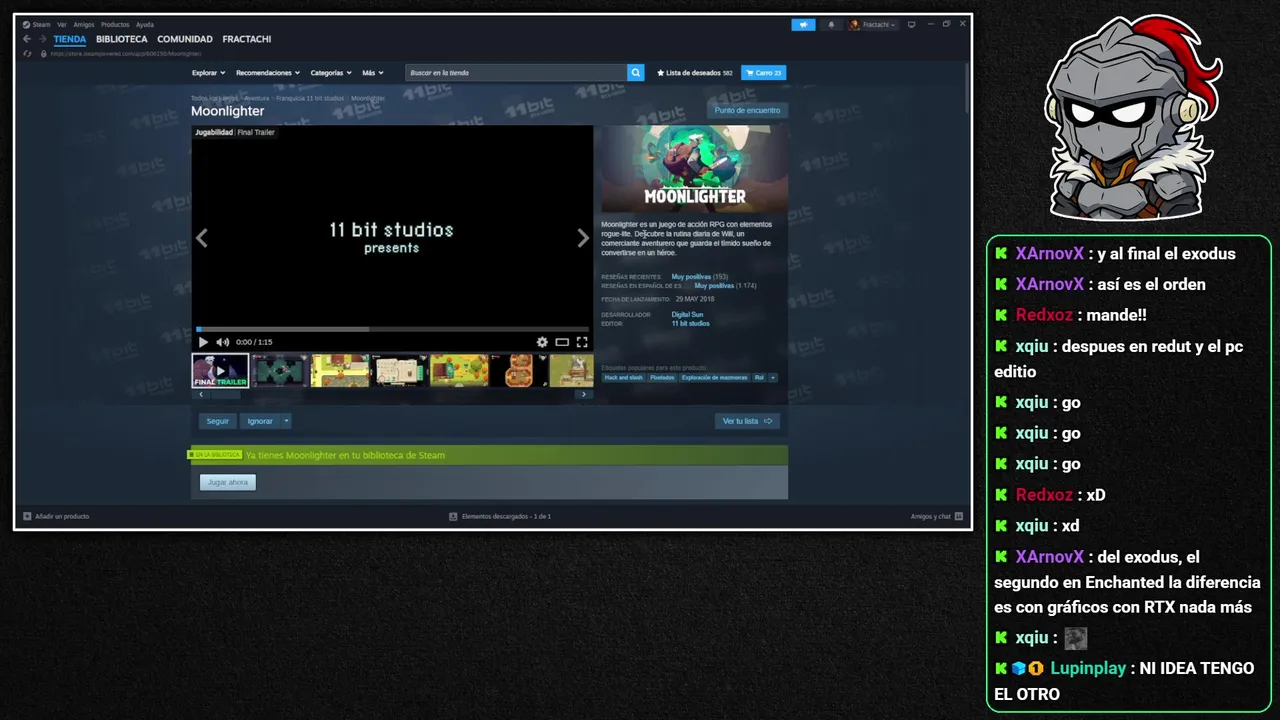Open trailer video settings gear
Viewport: 1280px width, 720px height.
(x=542, y=342)
